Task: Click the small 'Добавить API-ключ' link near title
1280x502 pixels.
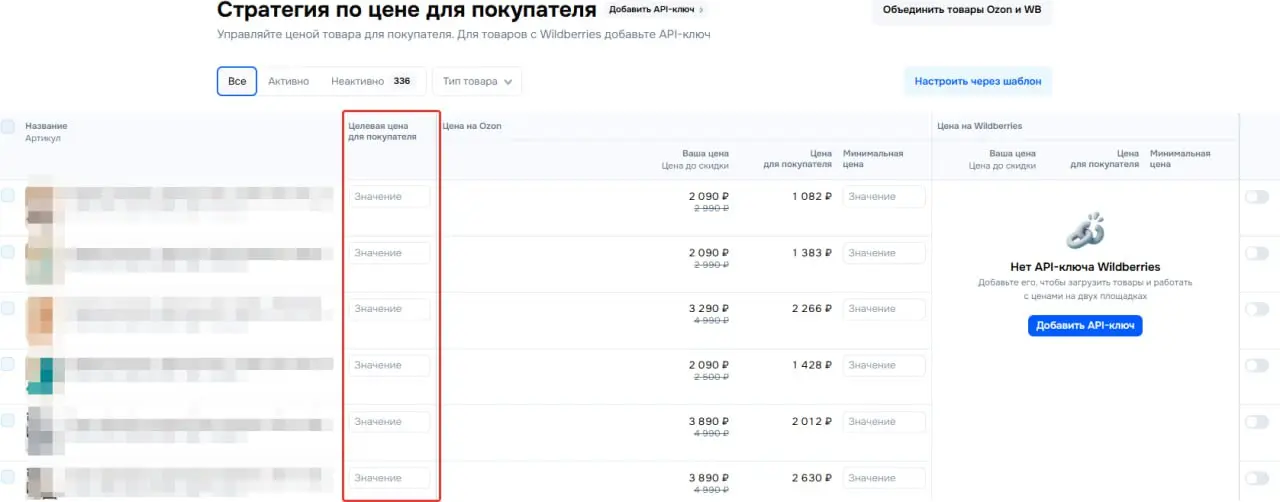Action: tap(656, 10)
